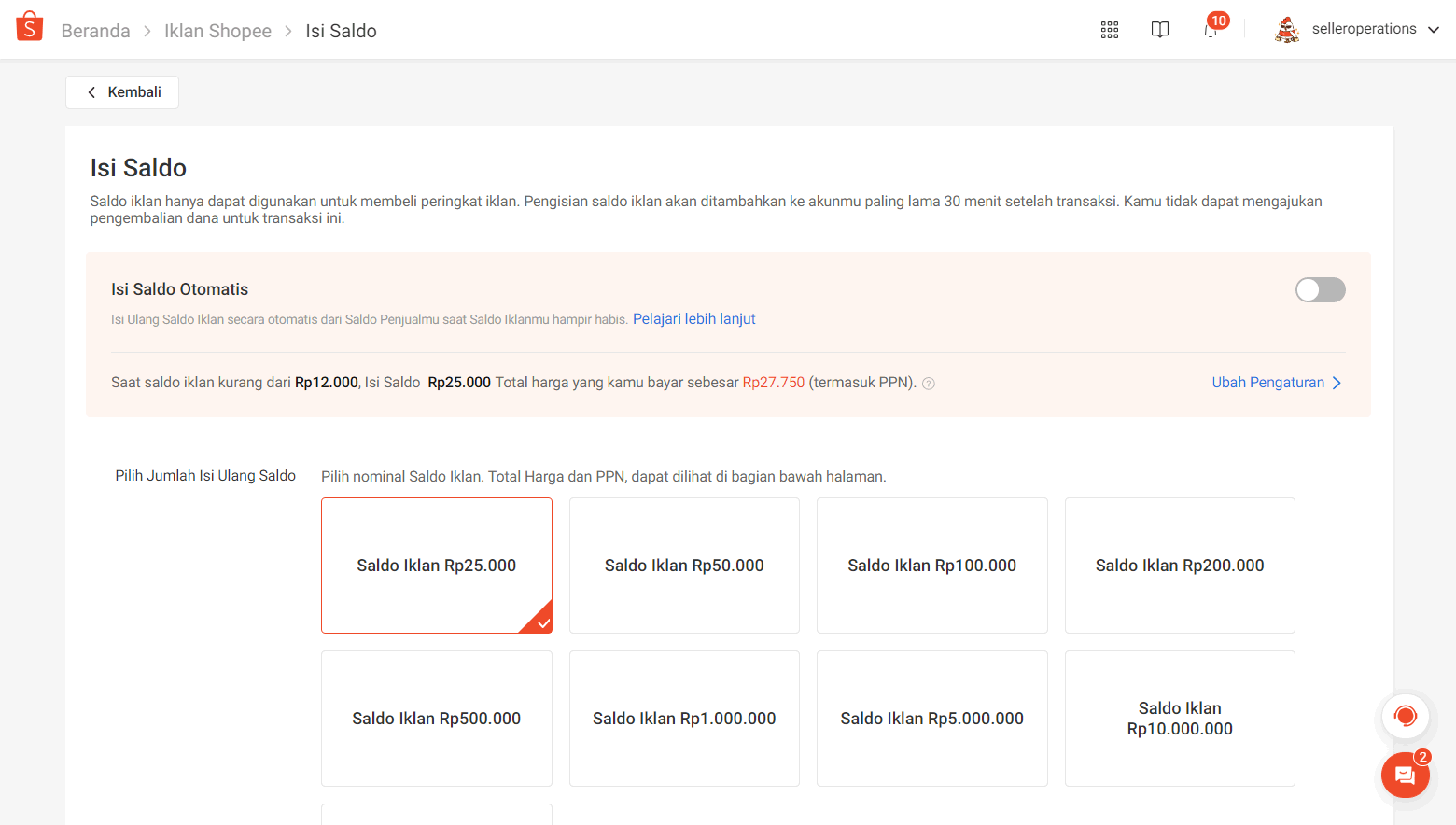Open the red chat messages button

tap(1405, 775)
